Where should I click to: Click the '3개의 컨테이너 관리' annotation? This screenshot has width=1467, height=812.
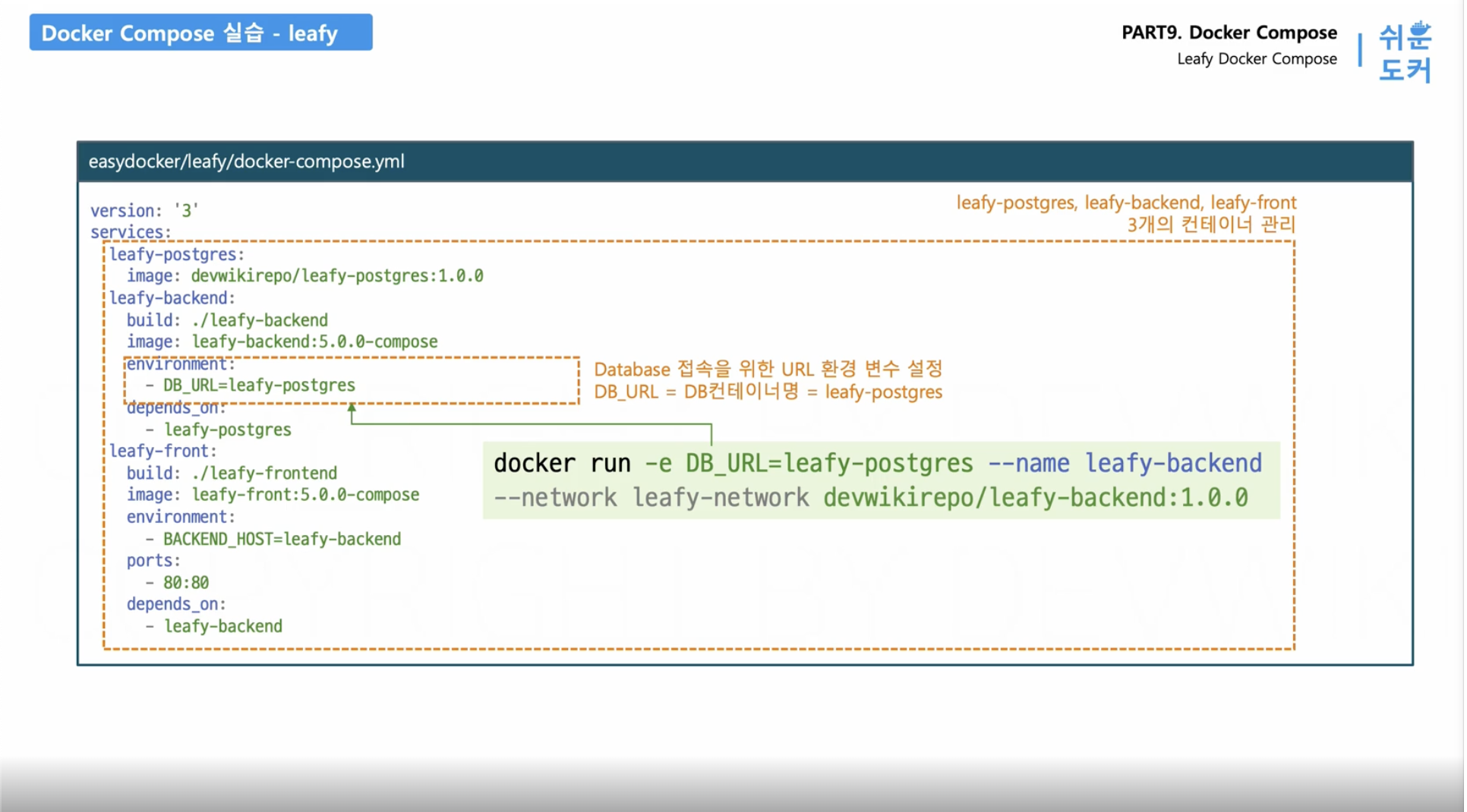[x=1211, y=225]
